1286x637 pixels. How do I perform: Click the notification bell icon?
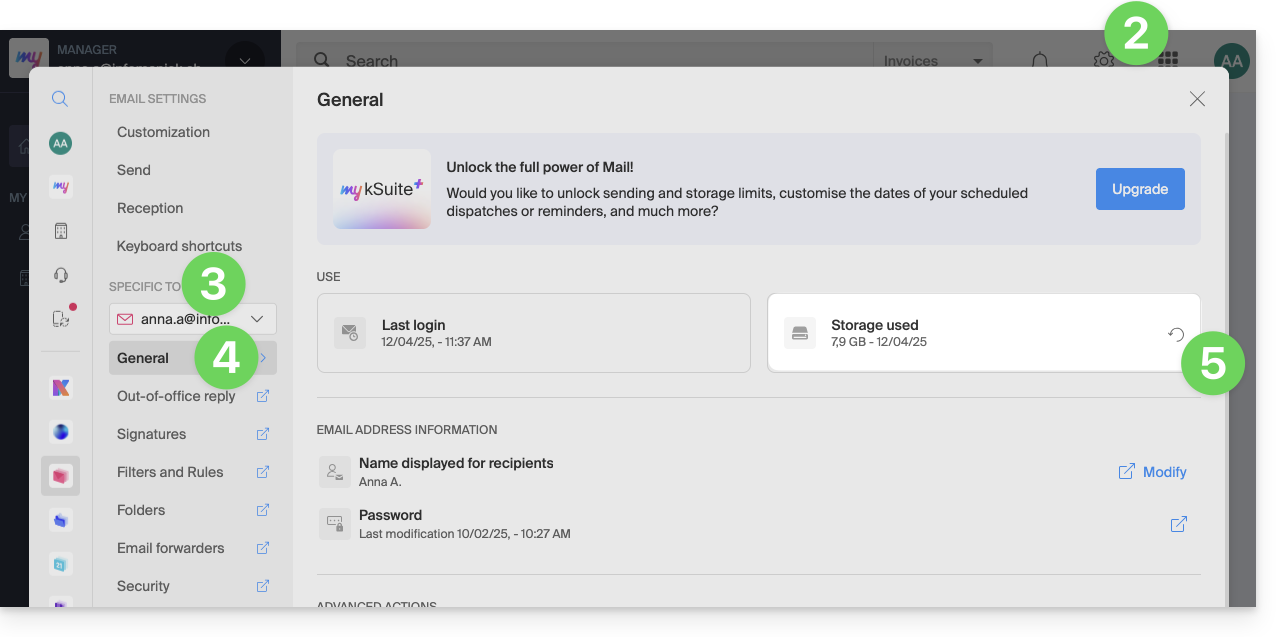point(1040,60)
